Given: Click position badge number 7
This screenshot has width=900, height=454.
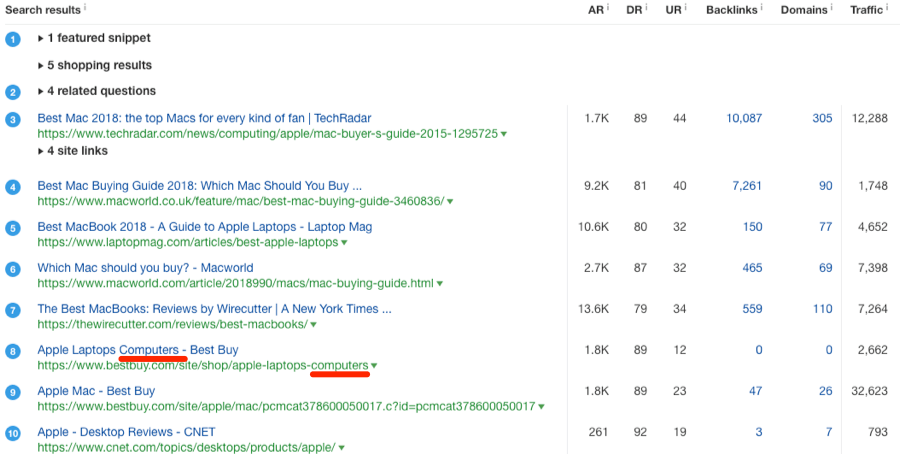Looking at the screenshot, I should (x=13, y=311).
